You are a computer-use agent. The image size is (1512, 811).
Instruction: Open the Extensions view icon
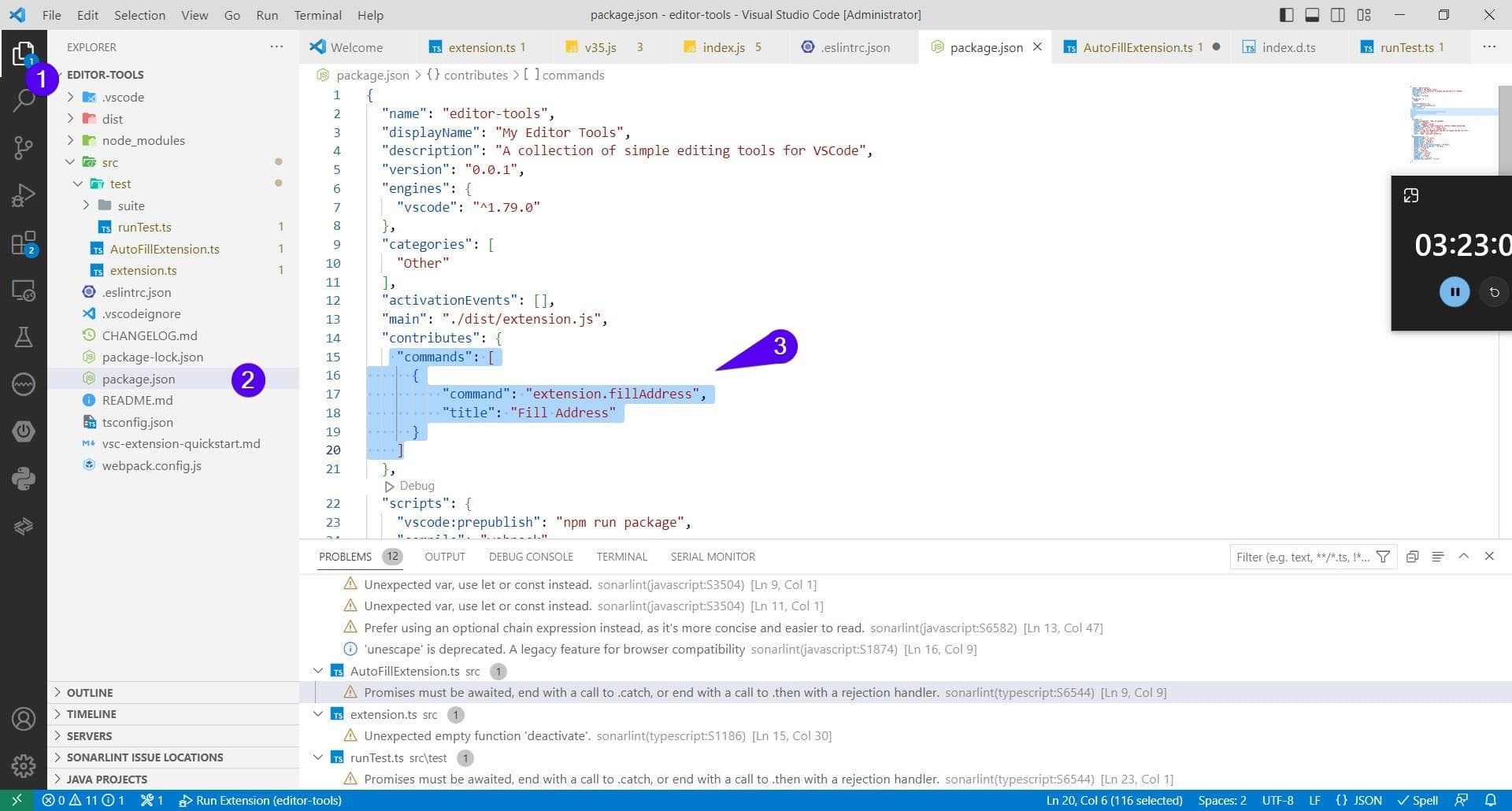point(24,243)
